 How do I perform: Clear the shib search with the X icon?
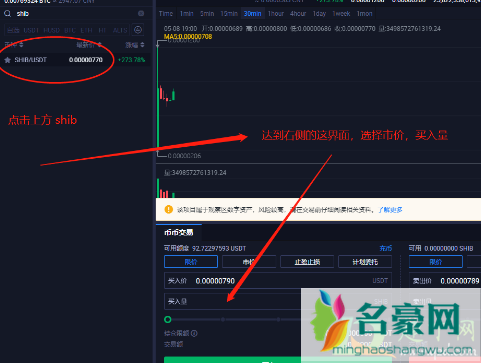click(141, 13)
